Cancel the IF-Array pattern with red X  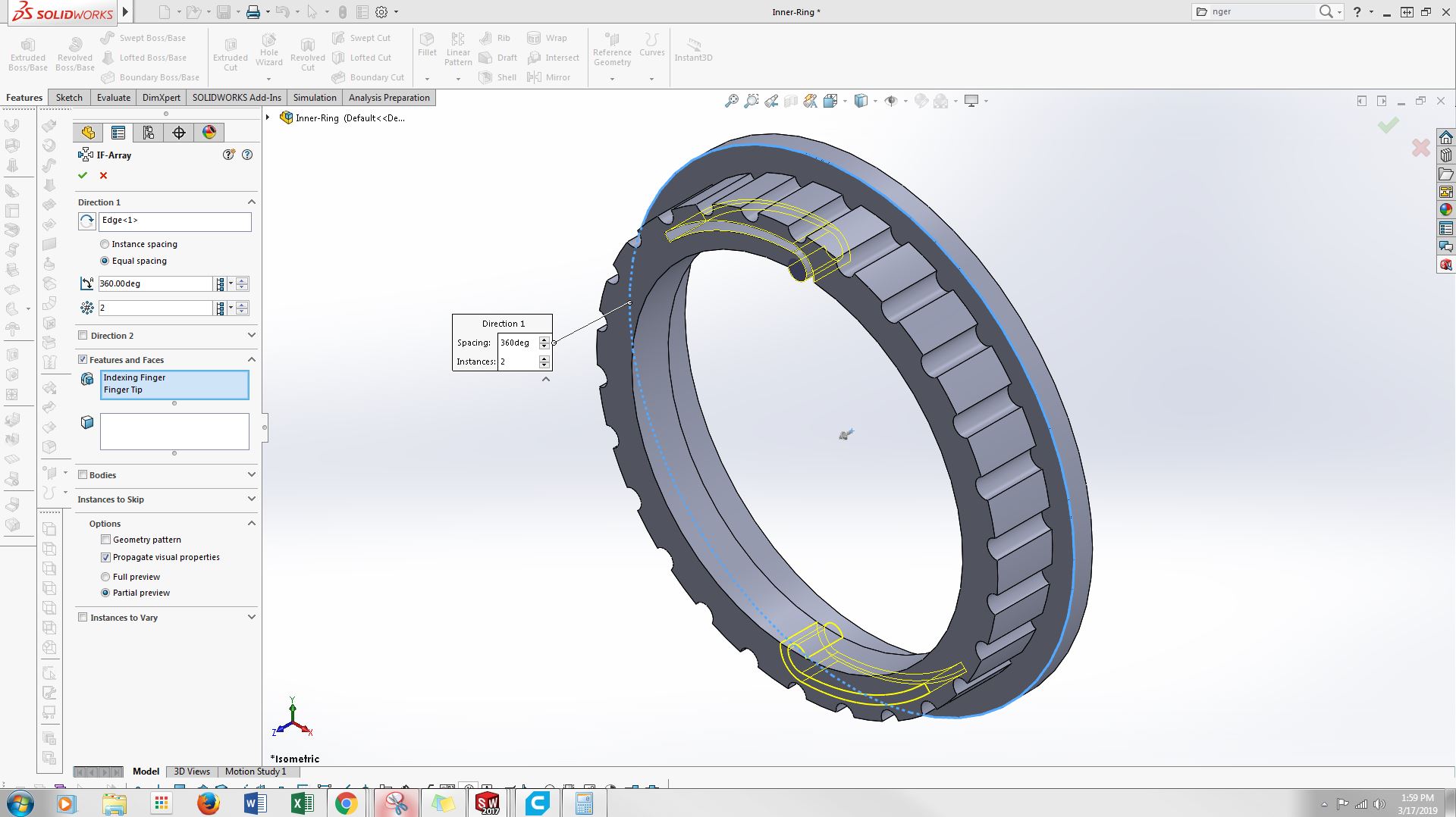click(103, 176)
